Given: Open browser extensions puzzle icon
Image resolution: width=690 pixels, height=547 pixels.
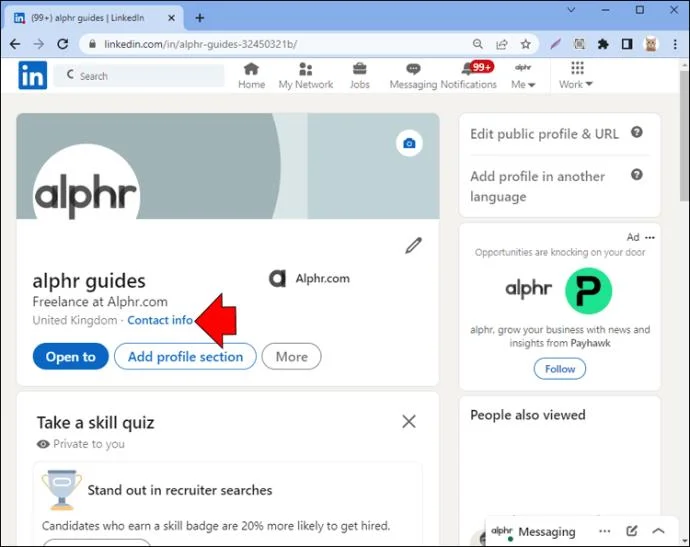Looking at the screenshot, I should click(x=603, y=44).
